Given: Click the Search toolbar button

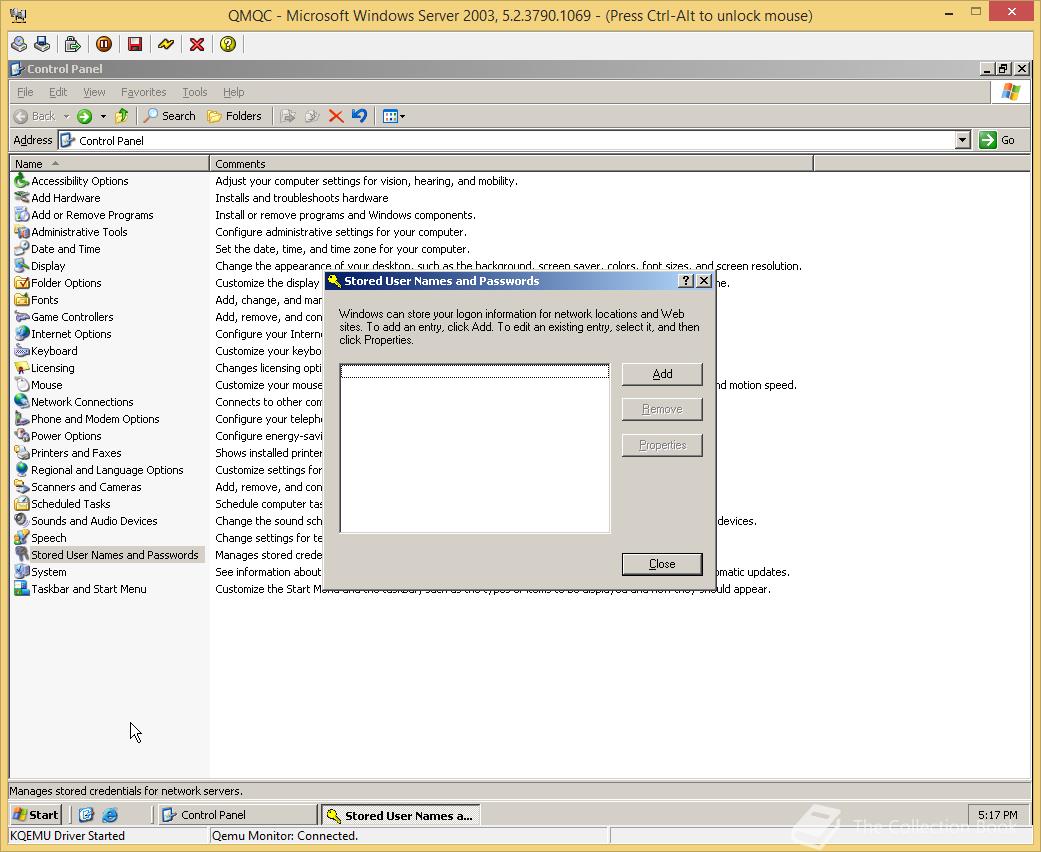Looking at the screenshot, I should [170, 116].
